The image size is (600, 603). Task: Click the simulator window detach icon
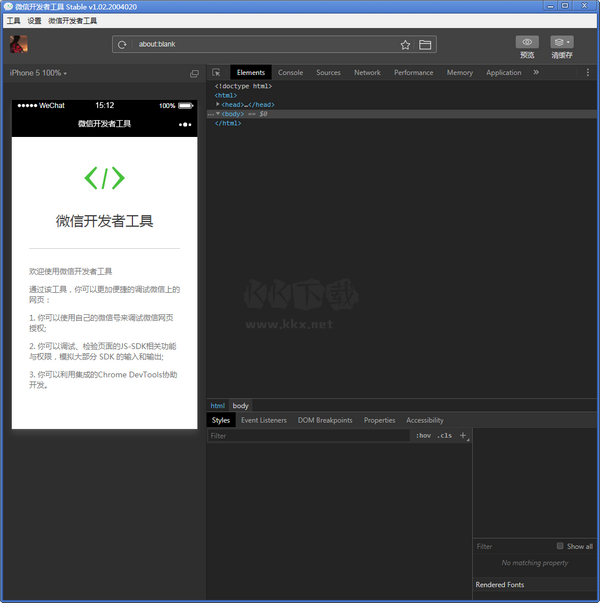pyautogui.click(x=195, y=74)
